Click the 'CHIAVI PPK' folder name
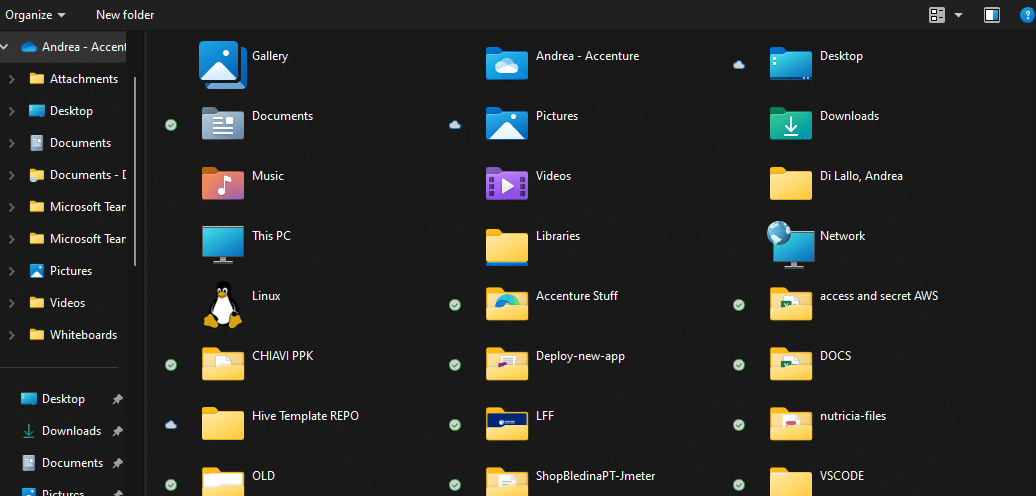This screenshot has height=496, width=1036. point(283,356)
